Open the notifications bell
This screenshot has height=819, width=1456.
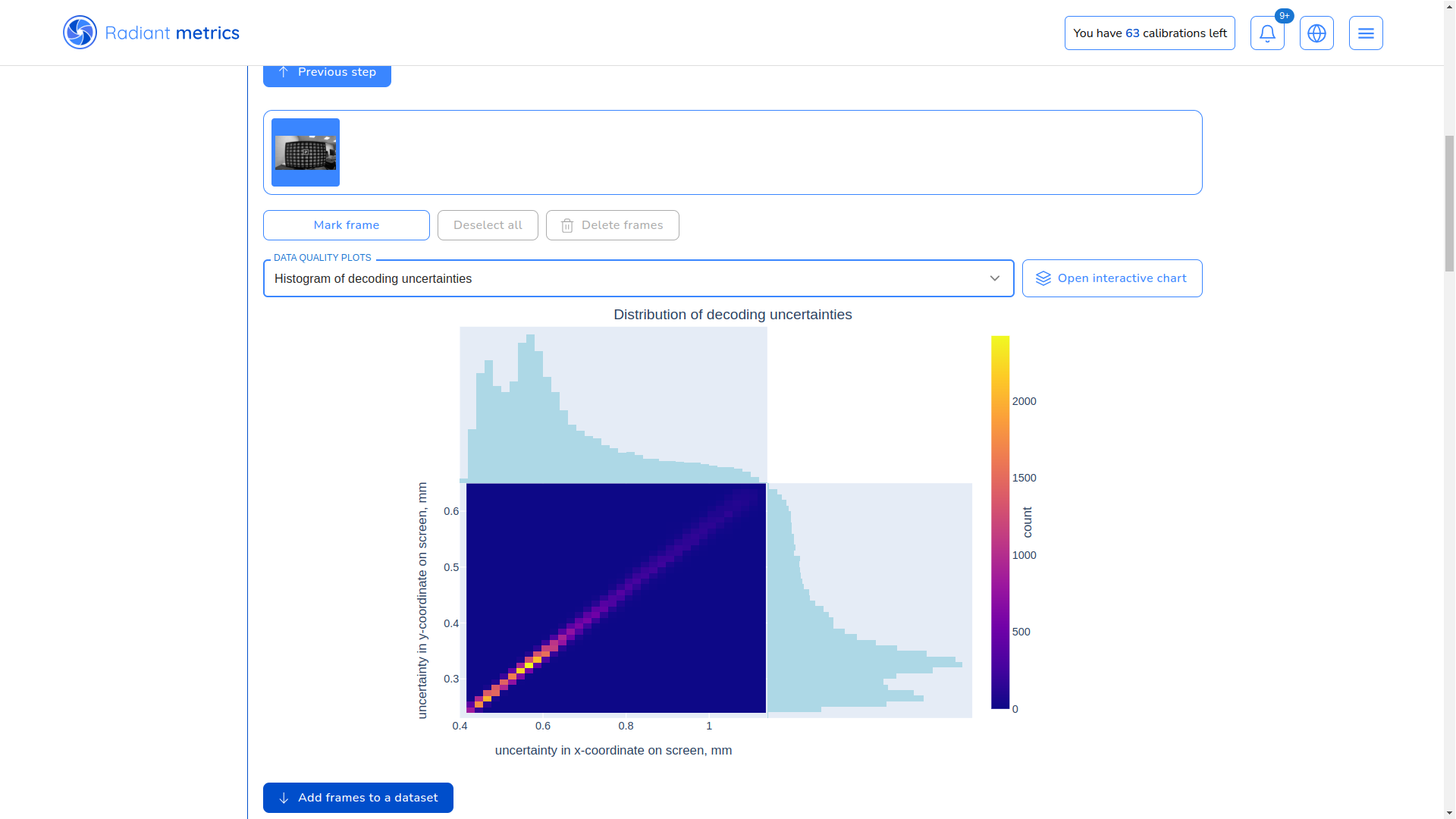tap(1267, 33)
